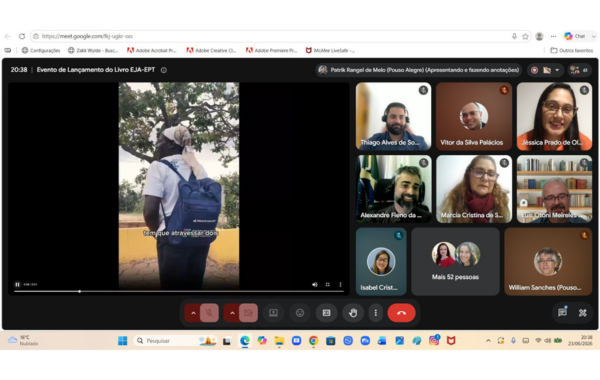Viewport: 600px width, 380px height.
Task: Click the microphone icon in the address bar
Action: coord(514,36)
